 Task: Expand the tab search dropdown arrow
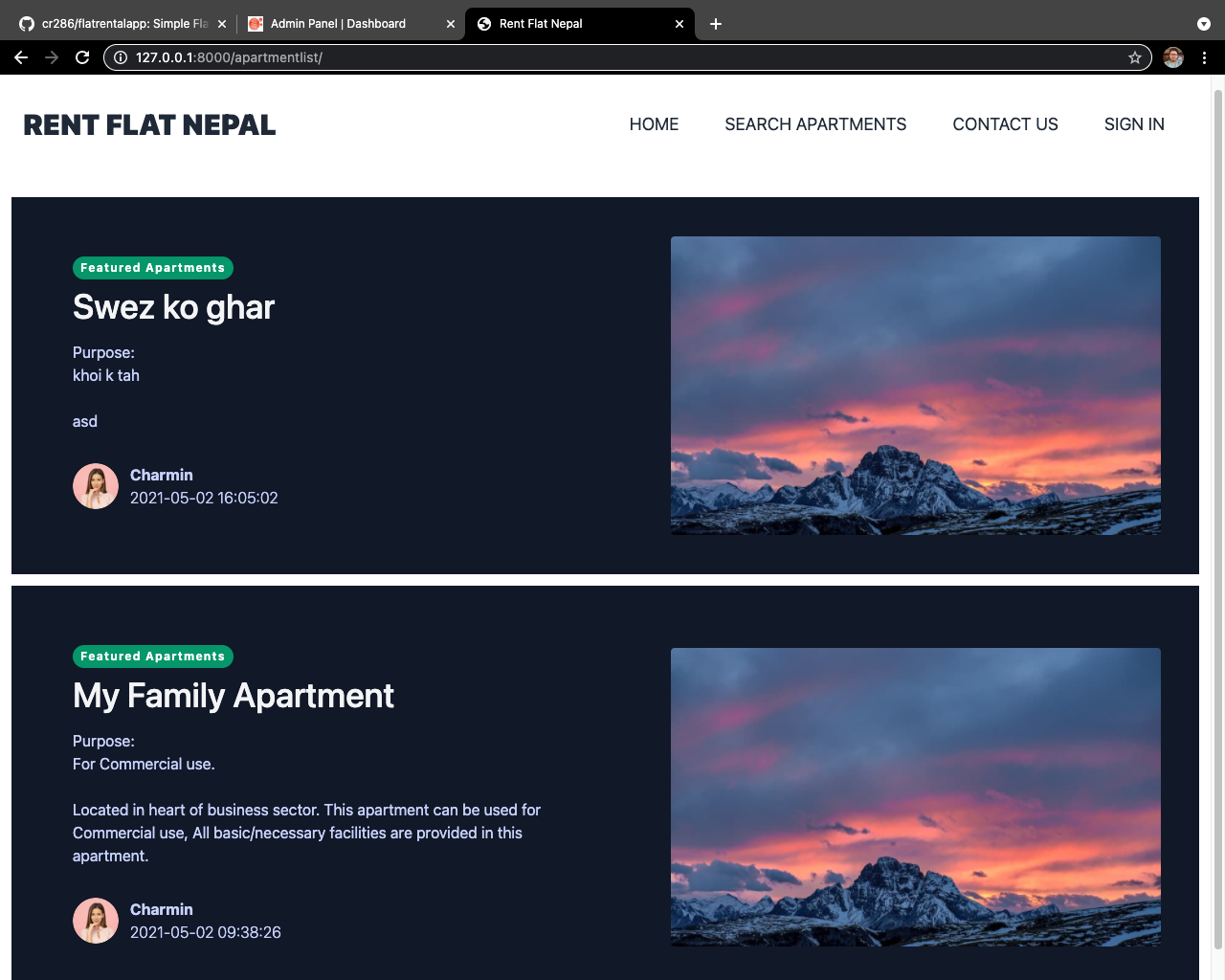(x=1203, y=24)
